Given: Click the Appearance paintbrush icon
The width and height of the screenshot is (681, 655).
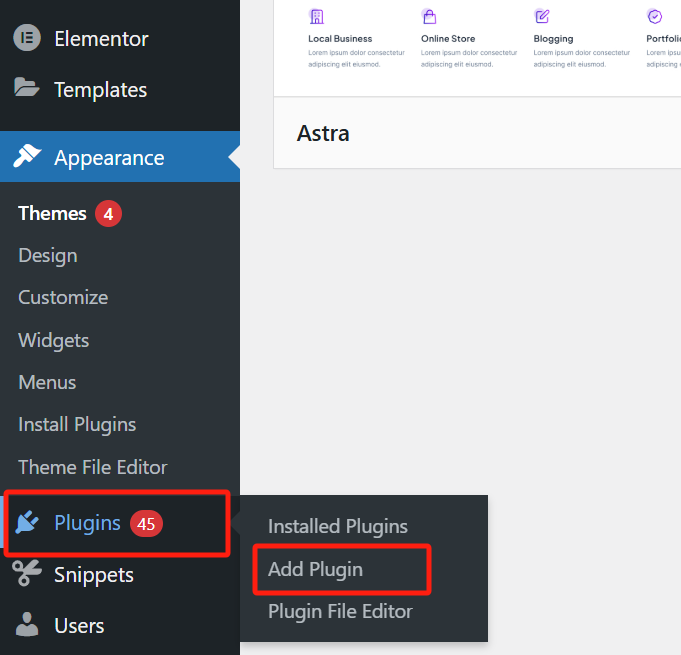Looking at the screenshot, I should tap(27, 157).
